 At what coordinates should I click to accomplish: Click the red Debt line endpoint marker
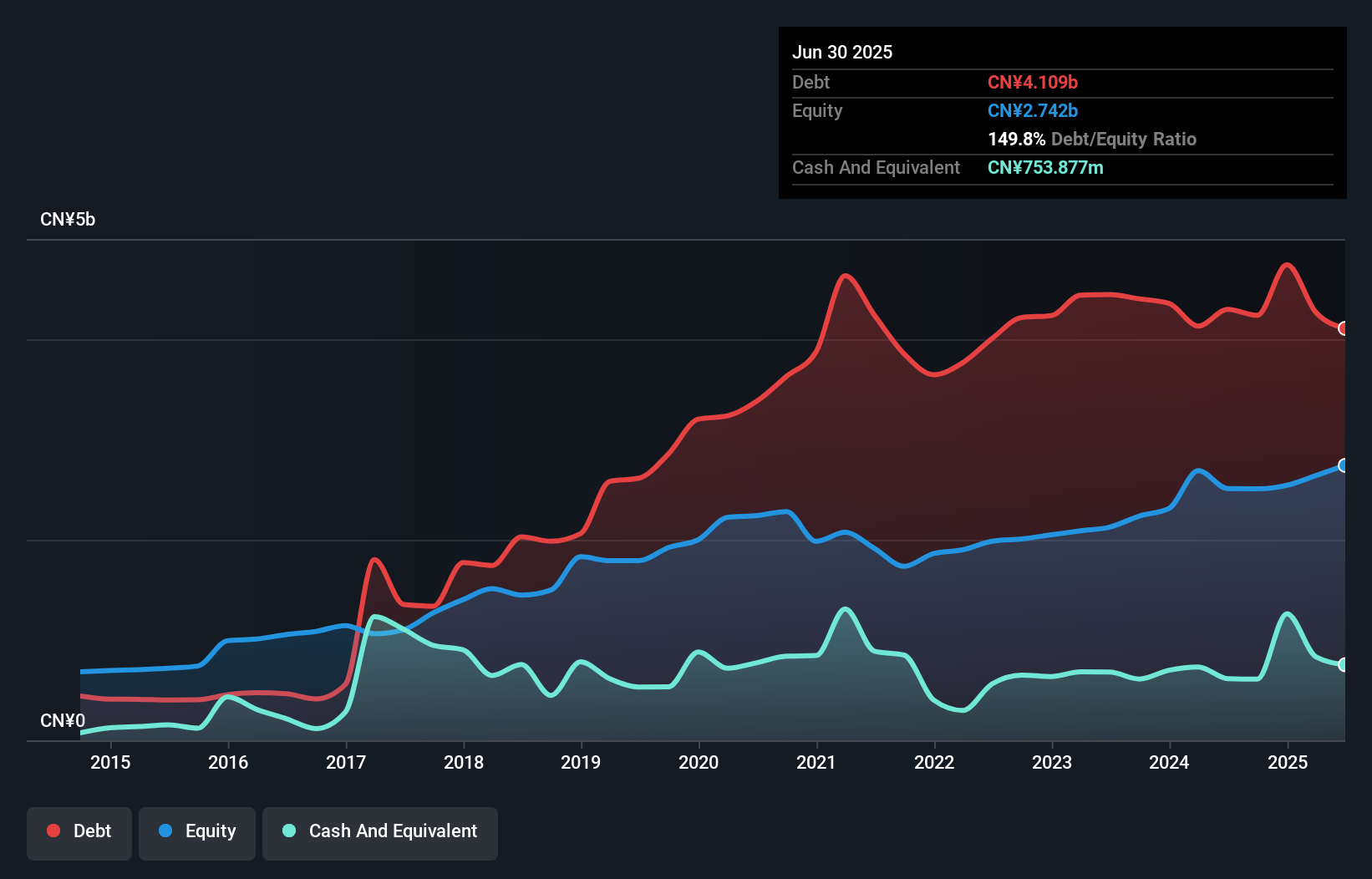pos(1343,328)
